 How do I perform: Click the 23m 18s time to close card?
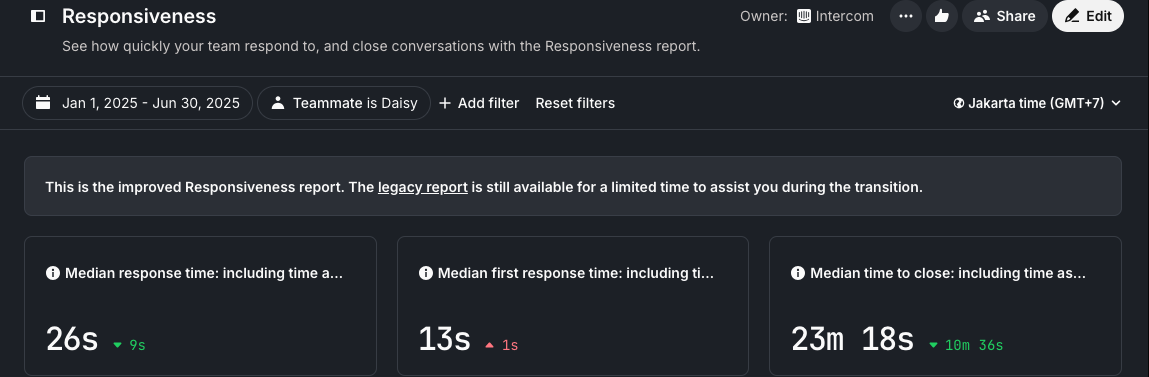tap(945, 306)
